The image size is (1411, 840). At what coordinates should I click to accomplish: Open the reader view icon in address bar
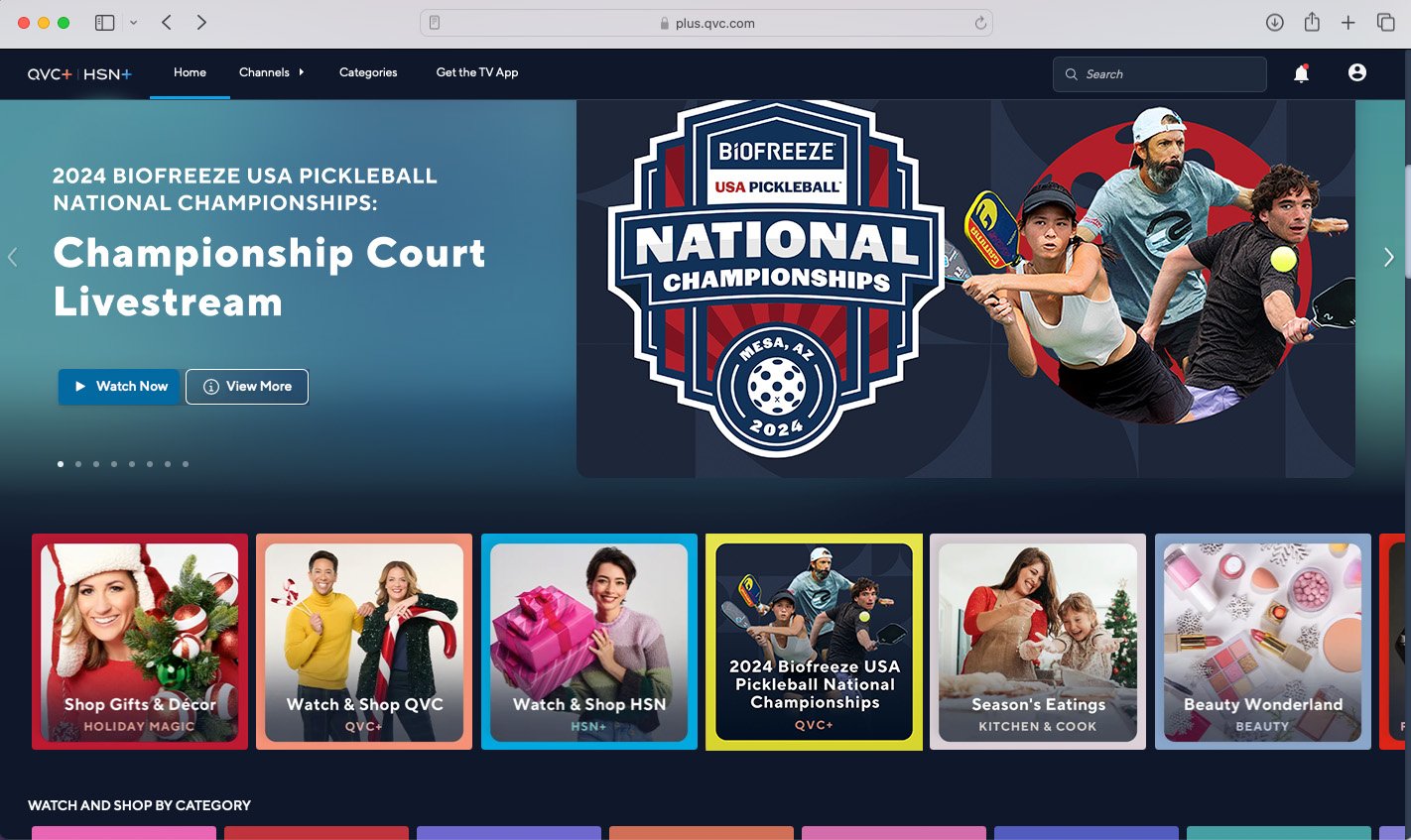[435, 23]
